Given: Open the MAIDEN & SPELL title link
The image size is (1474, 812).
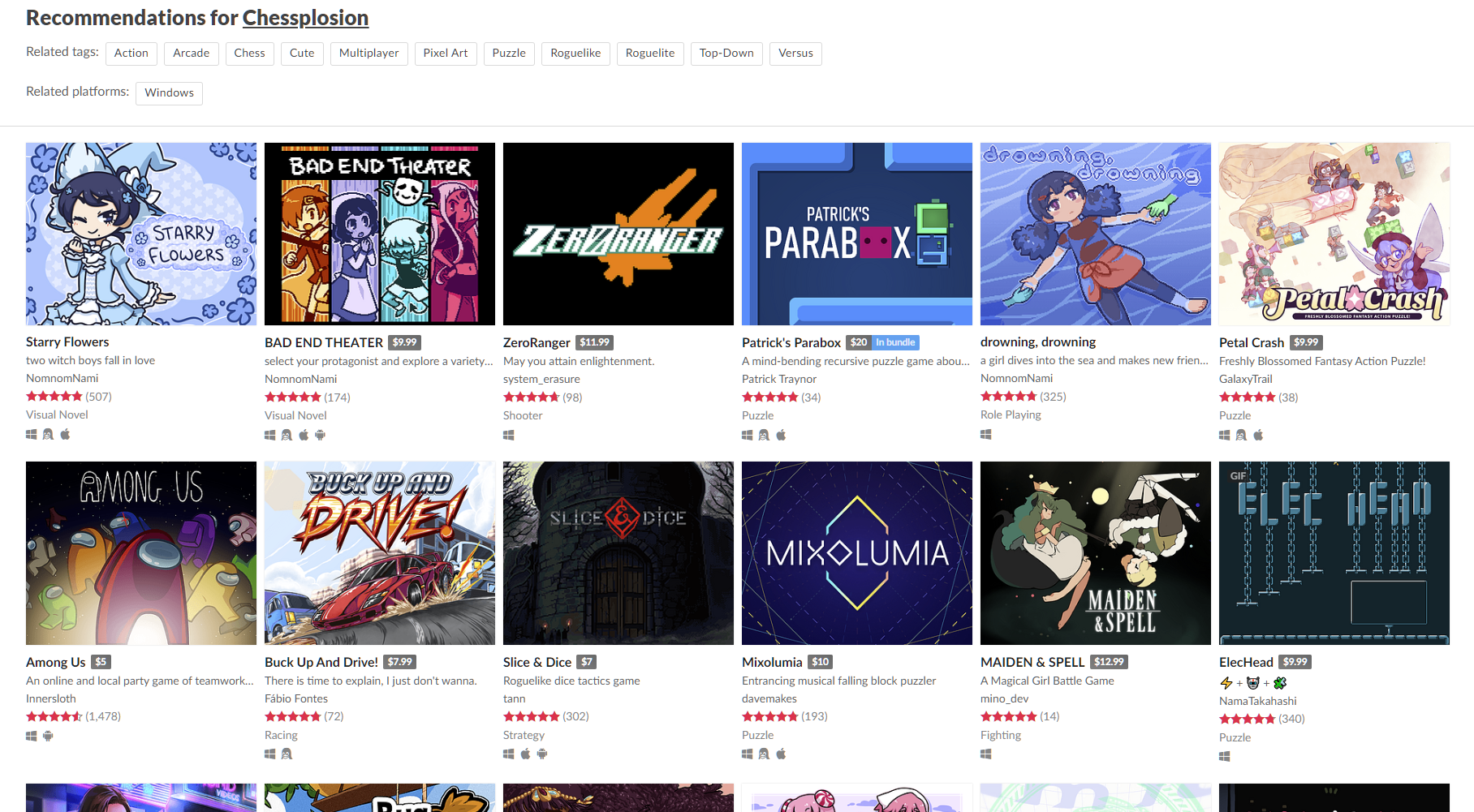Looking at the screenshot, I should pos(1032,662).
